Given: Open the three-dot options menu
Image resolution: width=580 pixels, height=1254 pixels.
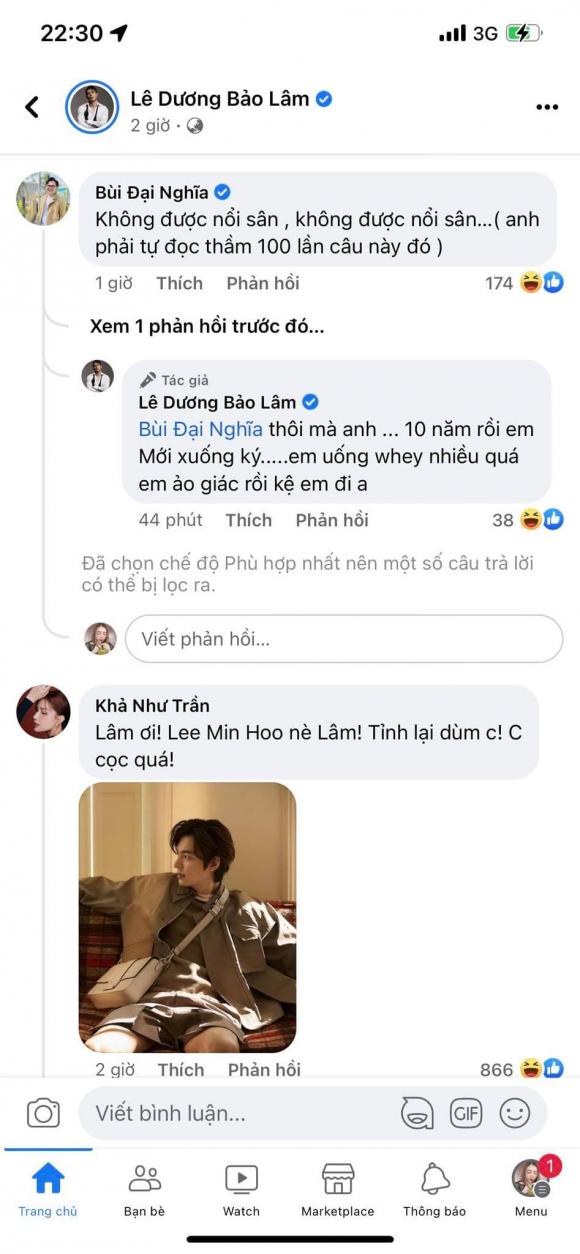Looking at the screenshot, I should (x=546, y=102).
